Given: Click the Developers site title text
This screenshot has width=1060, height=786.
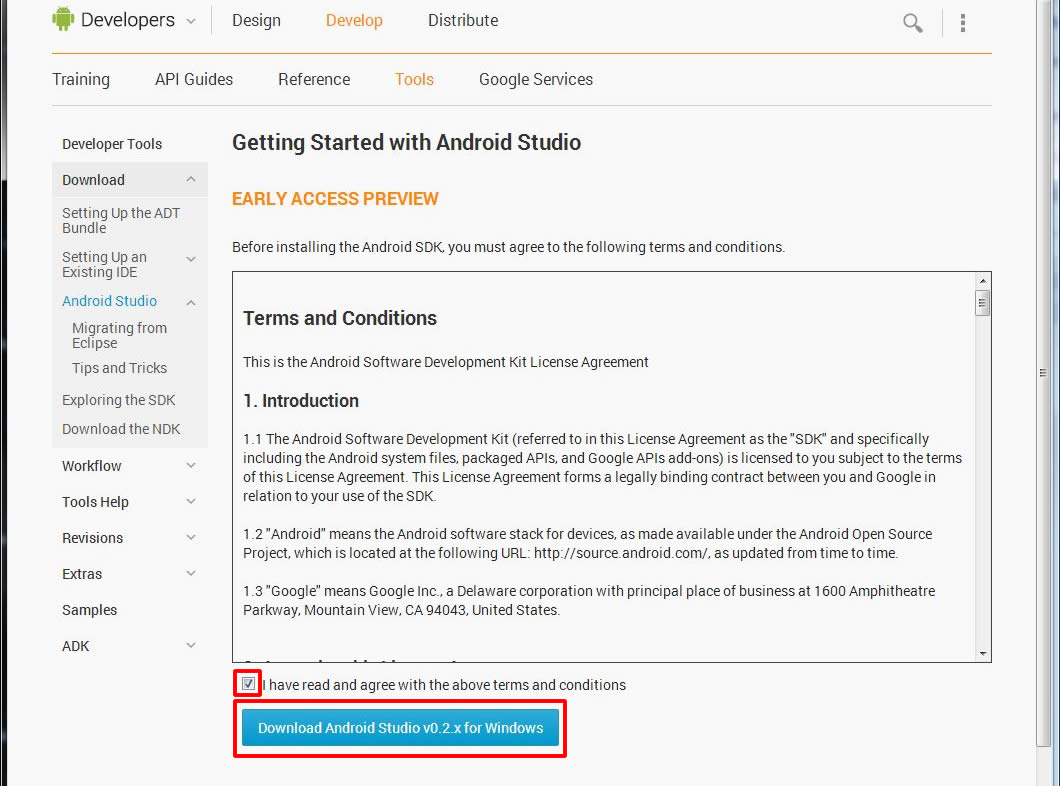Looking at the screenshot, I should tap(128, 20).
